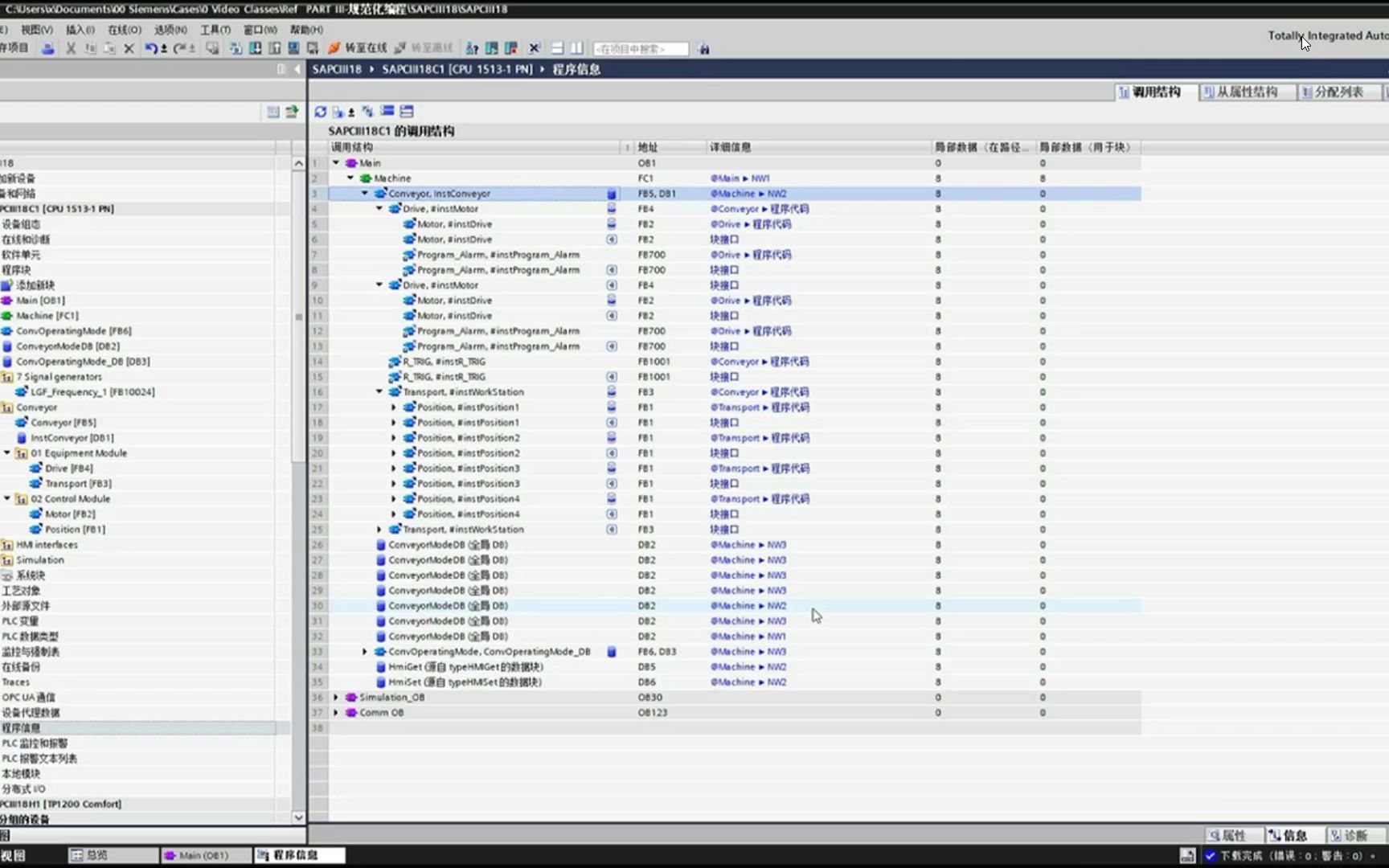Click the project tree green arrow icon
The image size is (1389, 868).
click(292, 112)
